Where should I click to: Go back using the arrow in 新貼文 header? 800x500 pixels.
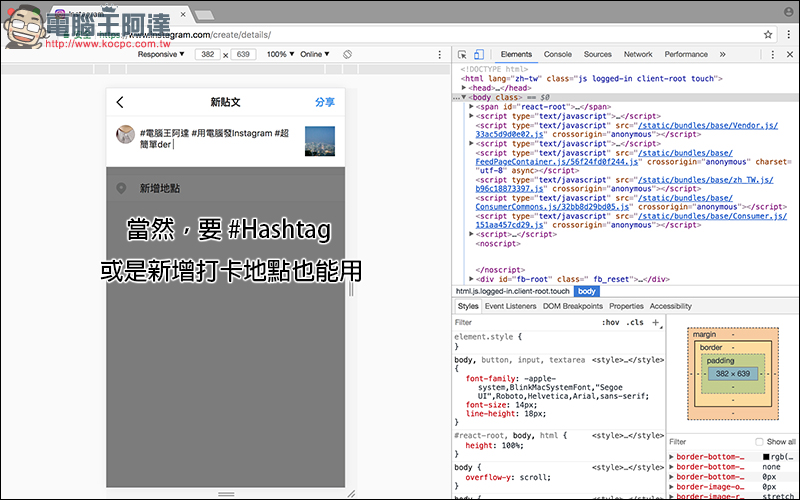[x=120, y=102]
